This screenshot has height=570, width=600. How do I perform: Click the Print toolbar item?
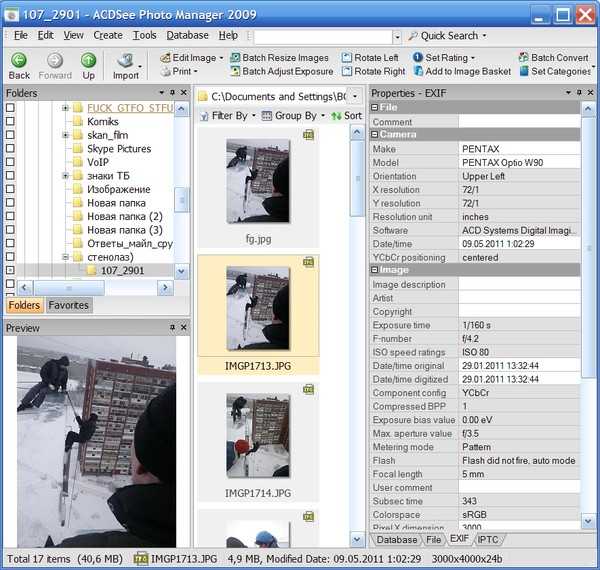coord(179,71)
